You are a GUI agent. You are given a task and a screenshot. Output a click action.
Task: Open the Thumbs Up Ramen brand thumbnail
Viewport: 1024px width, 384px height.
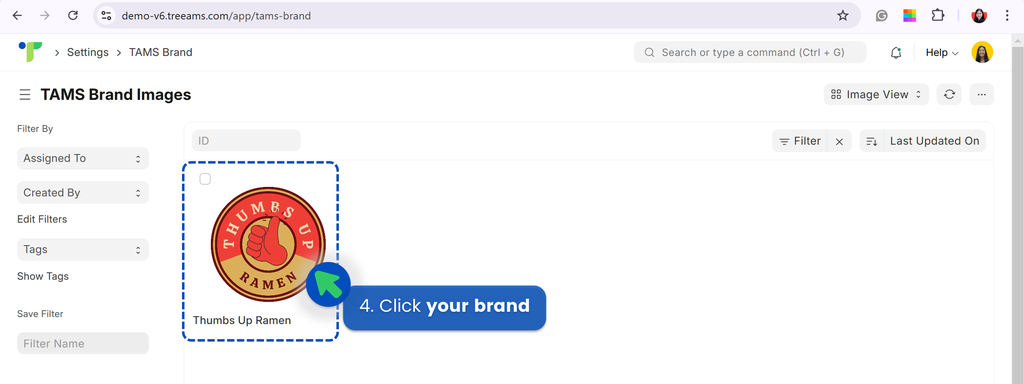point(268,244)
